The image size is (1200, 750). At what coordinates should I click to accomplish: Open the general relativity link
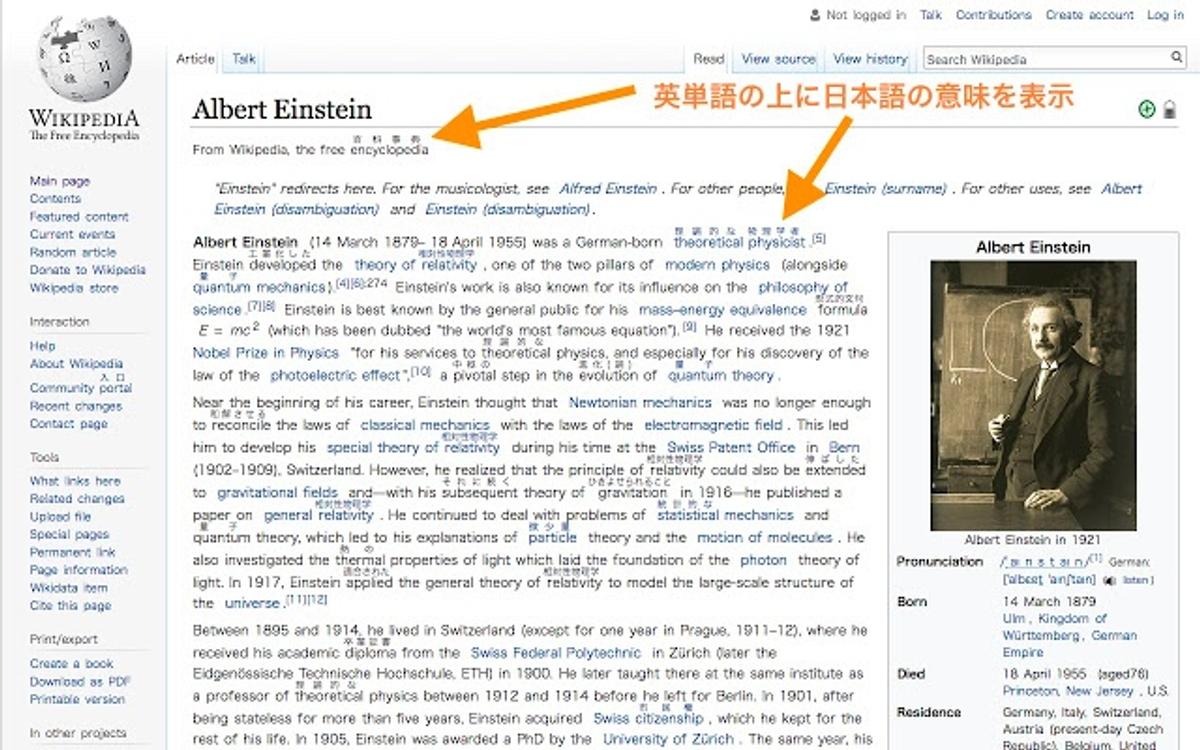(318, 515)
